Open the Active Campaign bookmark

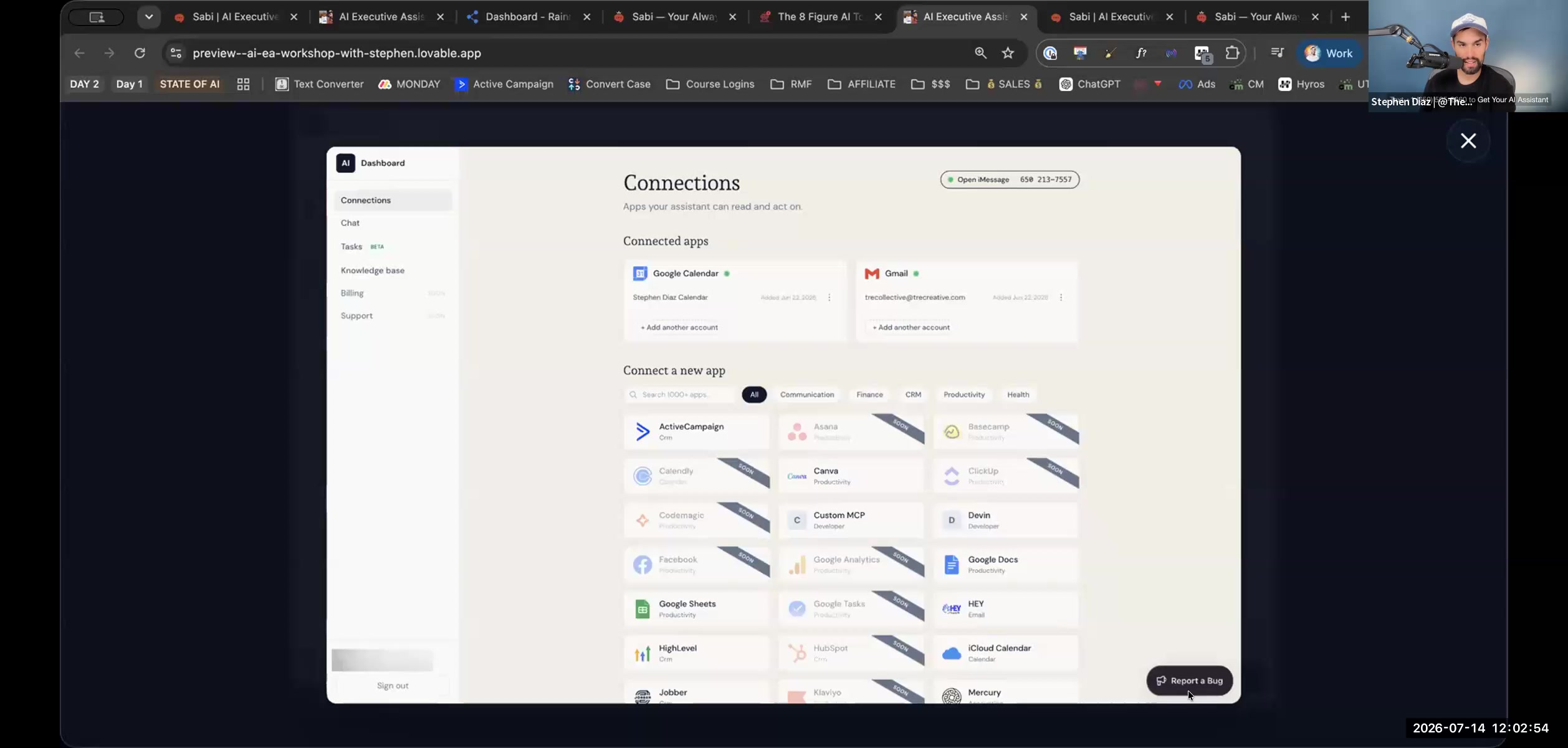(504, 84)
